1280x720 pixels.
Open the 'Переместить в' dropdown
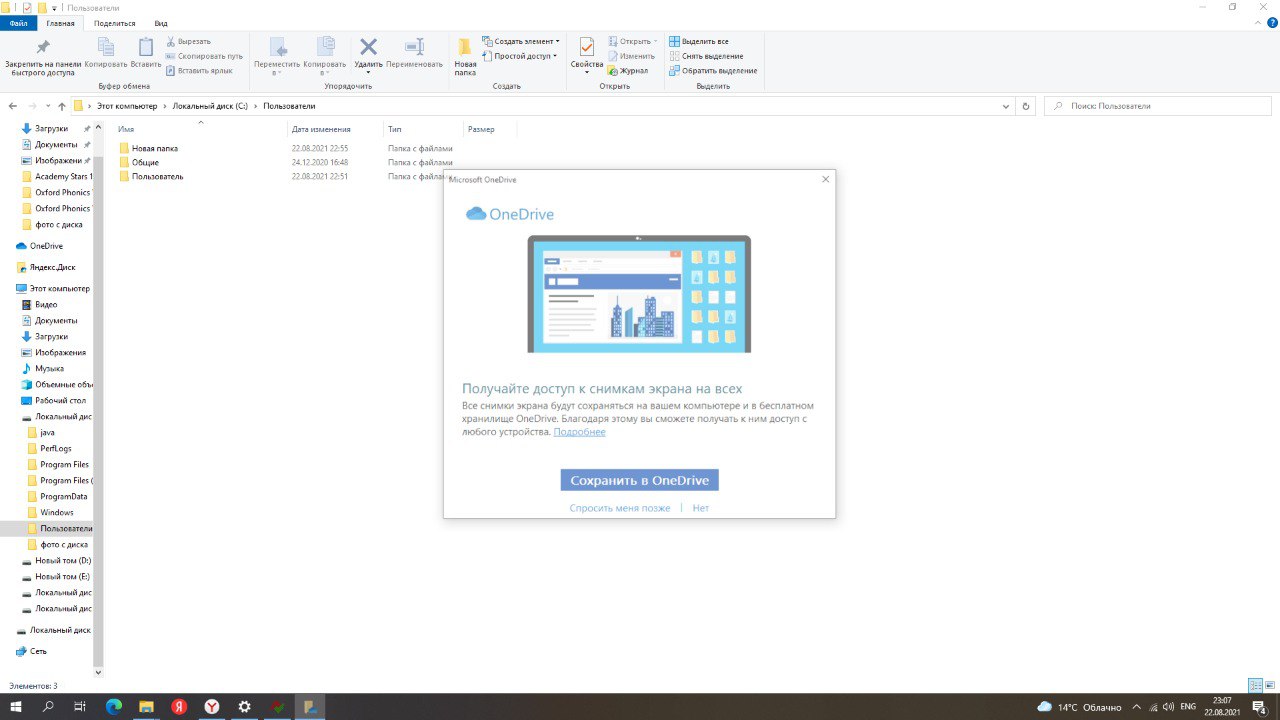tap(277, 56)
